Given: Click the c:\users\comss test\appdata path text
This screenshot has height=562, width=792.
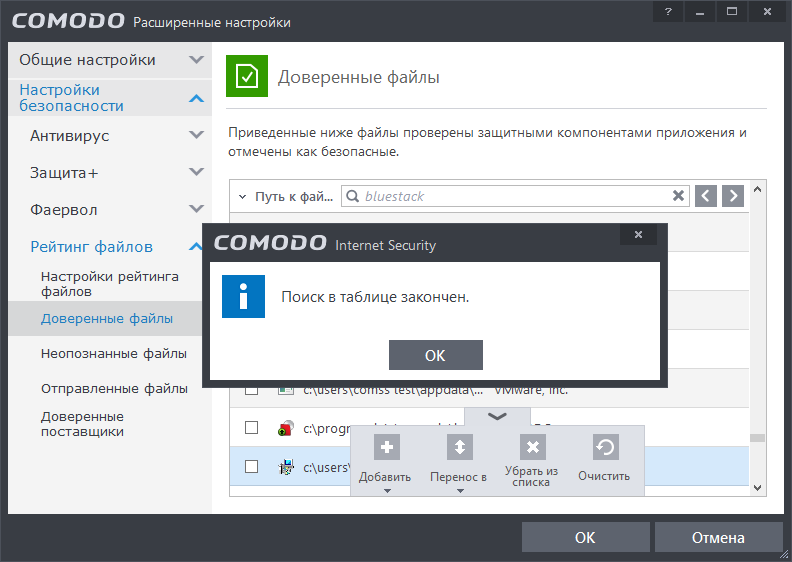Looking at the screenshot, I should [393, 391].
